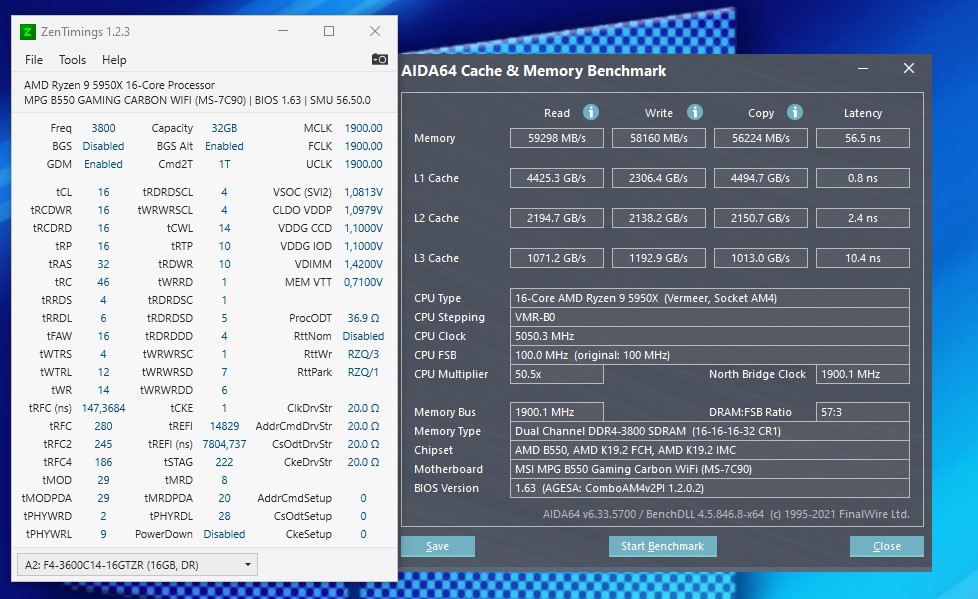Viewport: 978px width, 599px height.
Task: Open the File menu in ZenTimings
Action: point(34,60)
